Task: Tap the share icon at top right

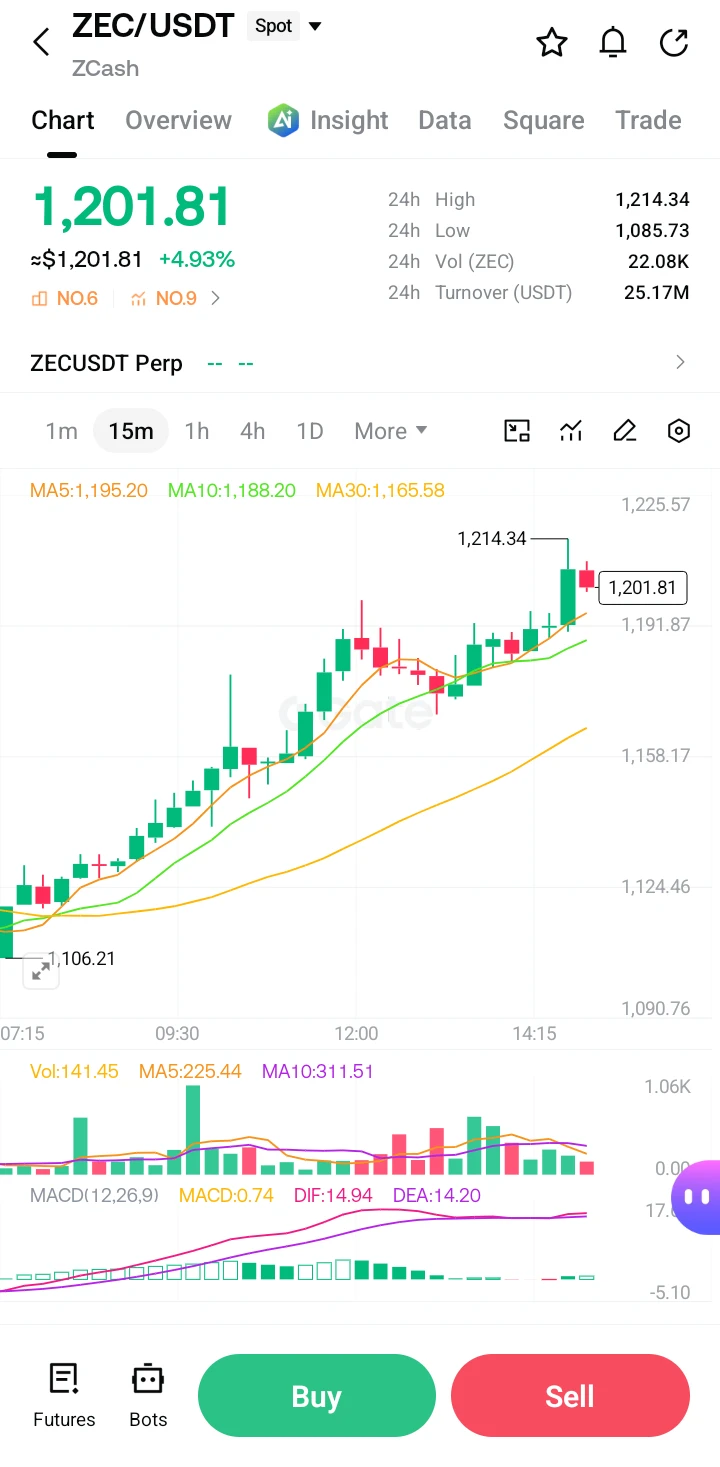Action: 675,42
